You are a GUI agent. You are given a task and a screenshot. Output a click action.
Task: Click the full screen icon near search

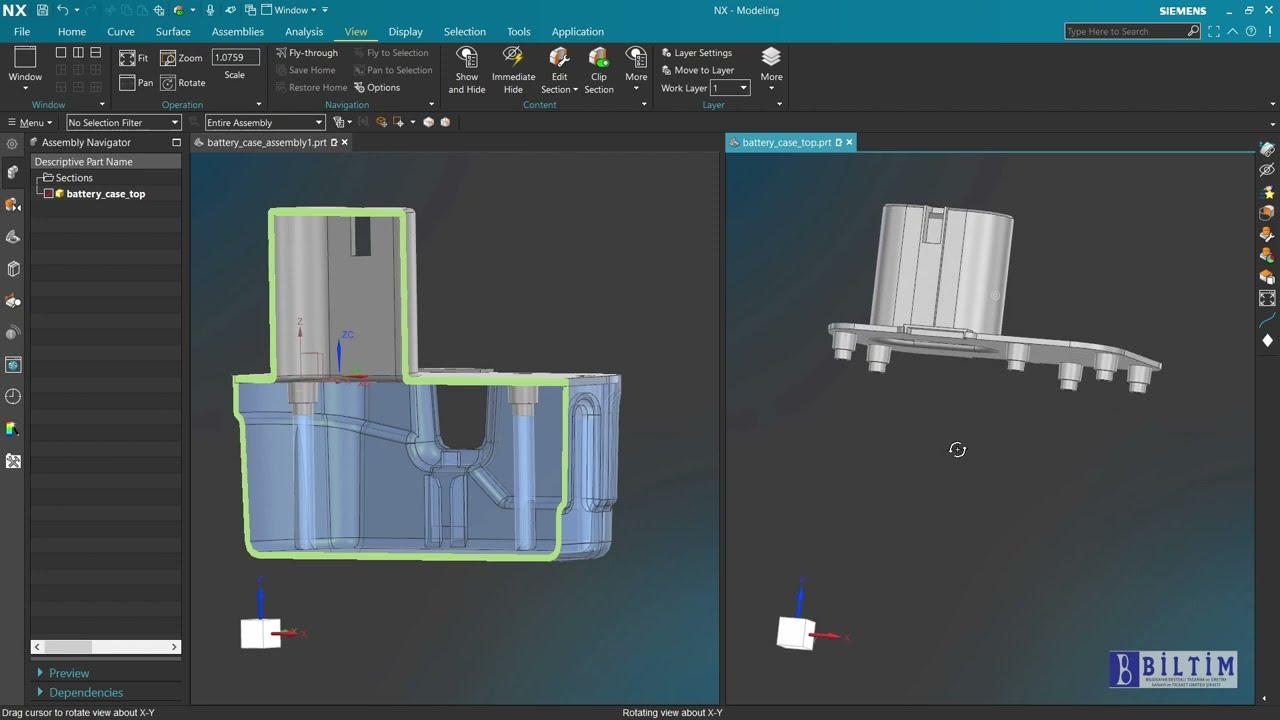point(1213,31)
